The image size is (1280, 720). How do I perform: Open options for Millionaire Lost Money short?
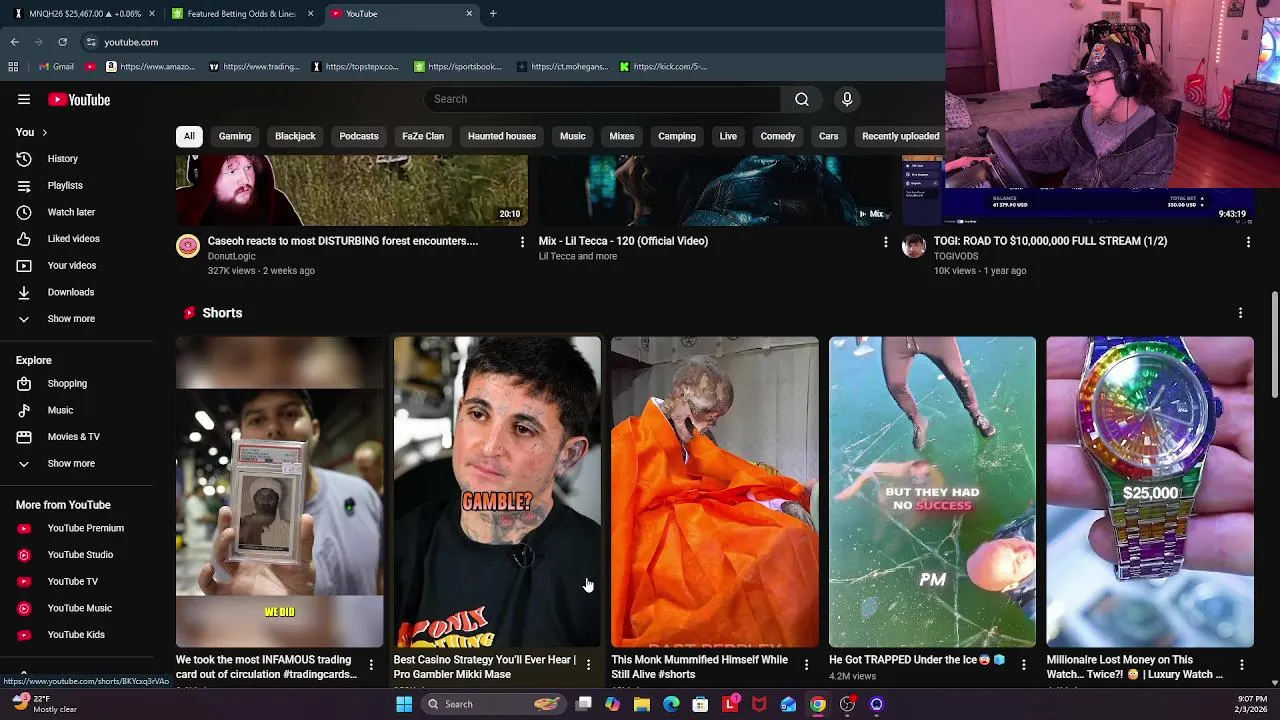1241,664
